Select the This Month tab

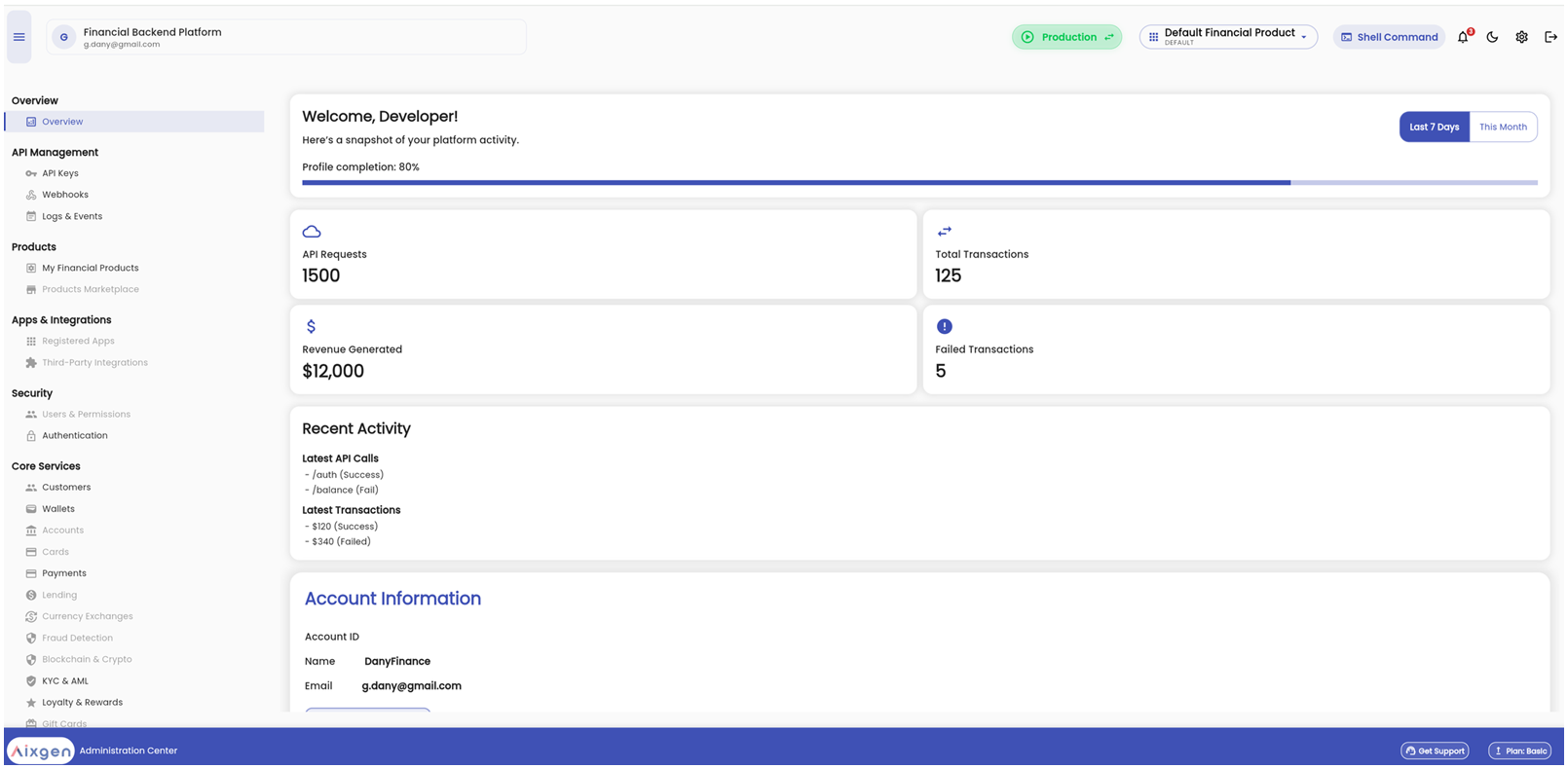click(x=1503, y=127)
